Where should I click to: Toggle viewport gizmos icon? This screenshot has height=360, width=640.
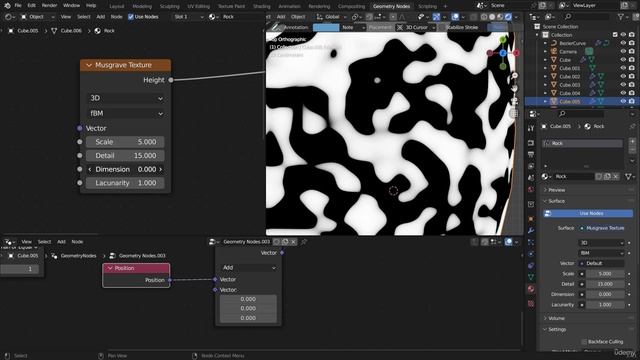click(436, 17)
